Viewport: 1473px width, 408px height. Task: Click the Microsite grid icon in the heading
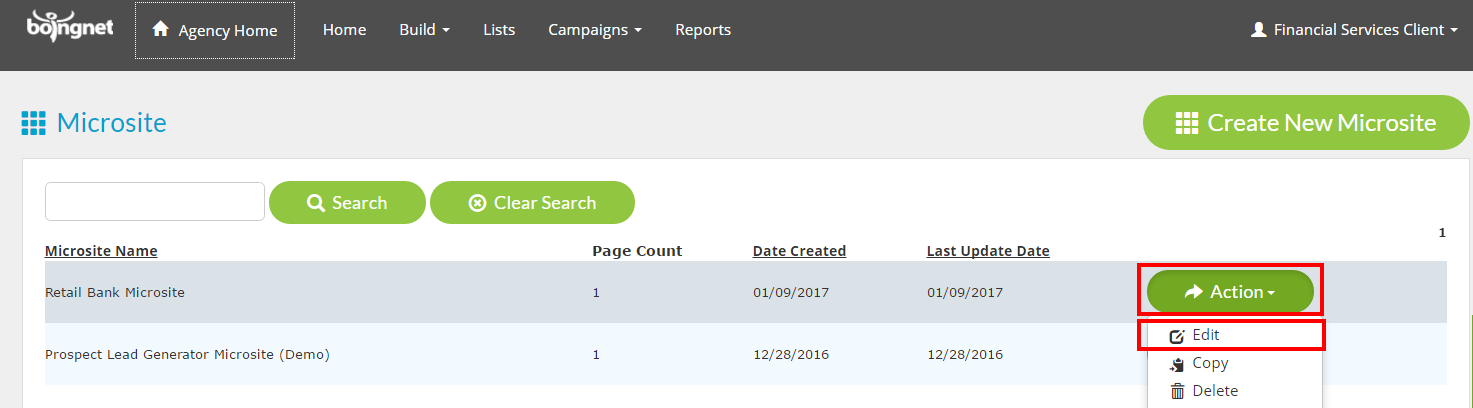[34, 123]
